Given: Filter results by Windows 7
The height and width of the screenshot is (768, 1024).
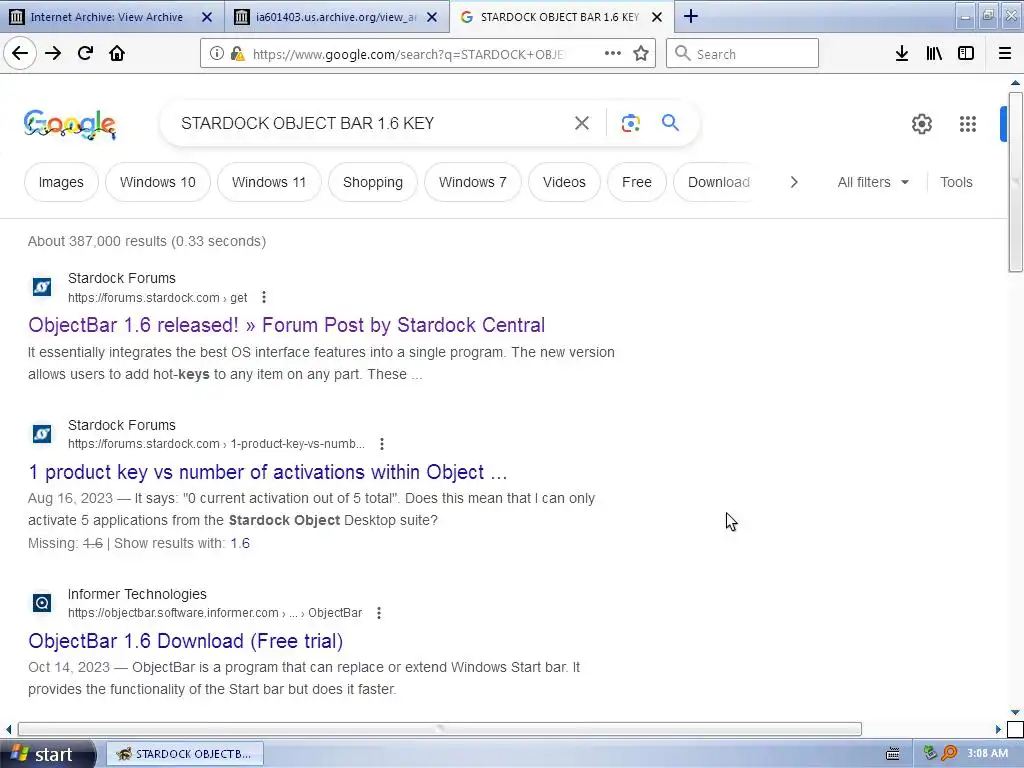Looking at the screenshot, I should (473, 182).
